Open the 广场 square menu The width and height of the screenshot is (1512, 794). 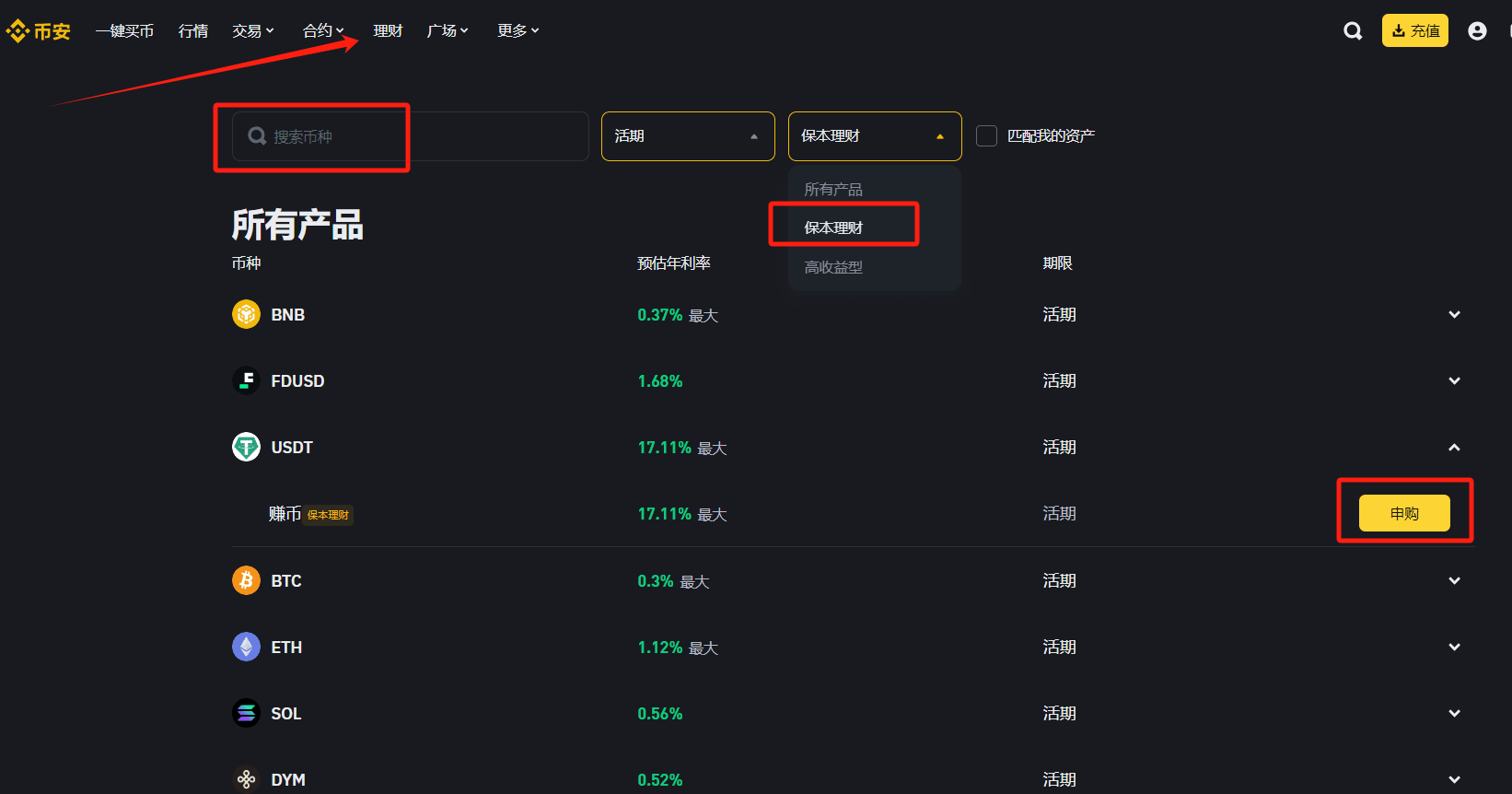coord(448,31)
